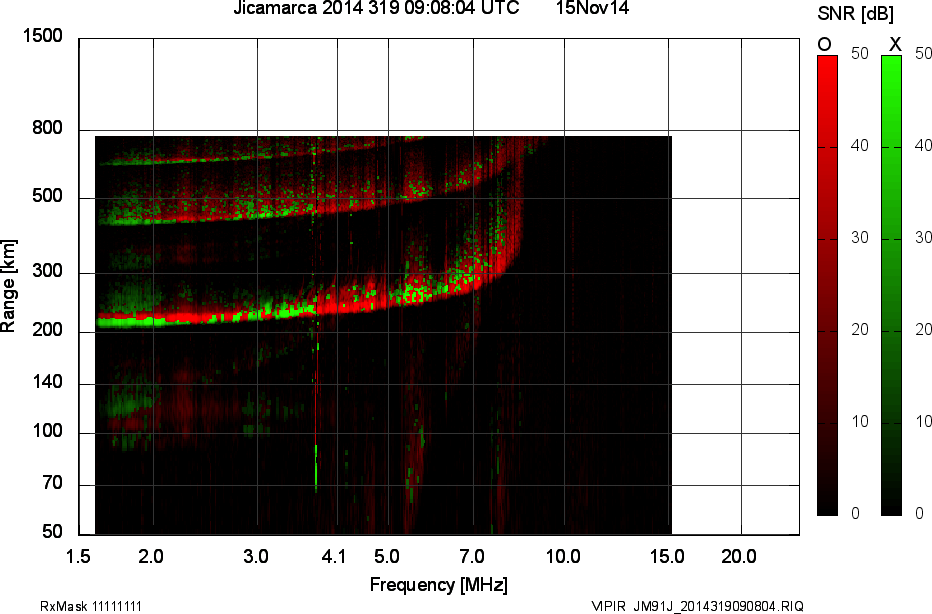
Task: Click the '50' tick beside the red O bar
Action: [859, 53]
